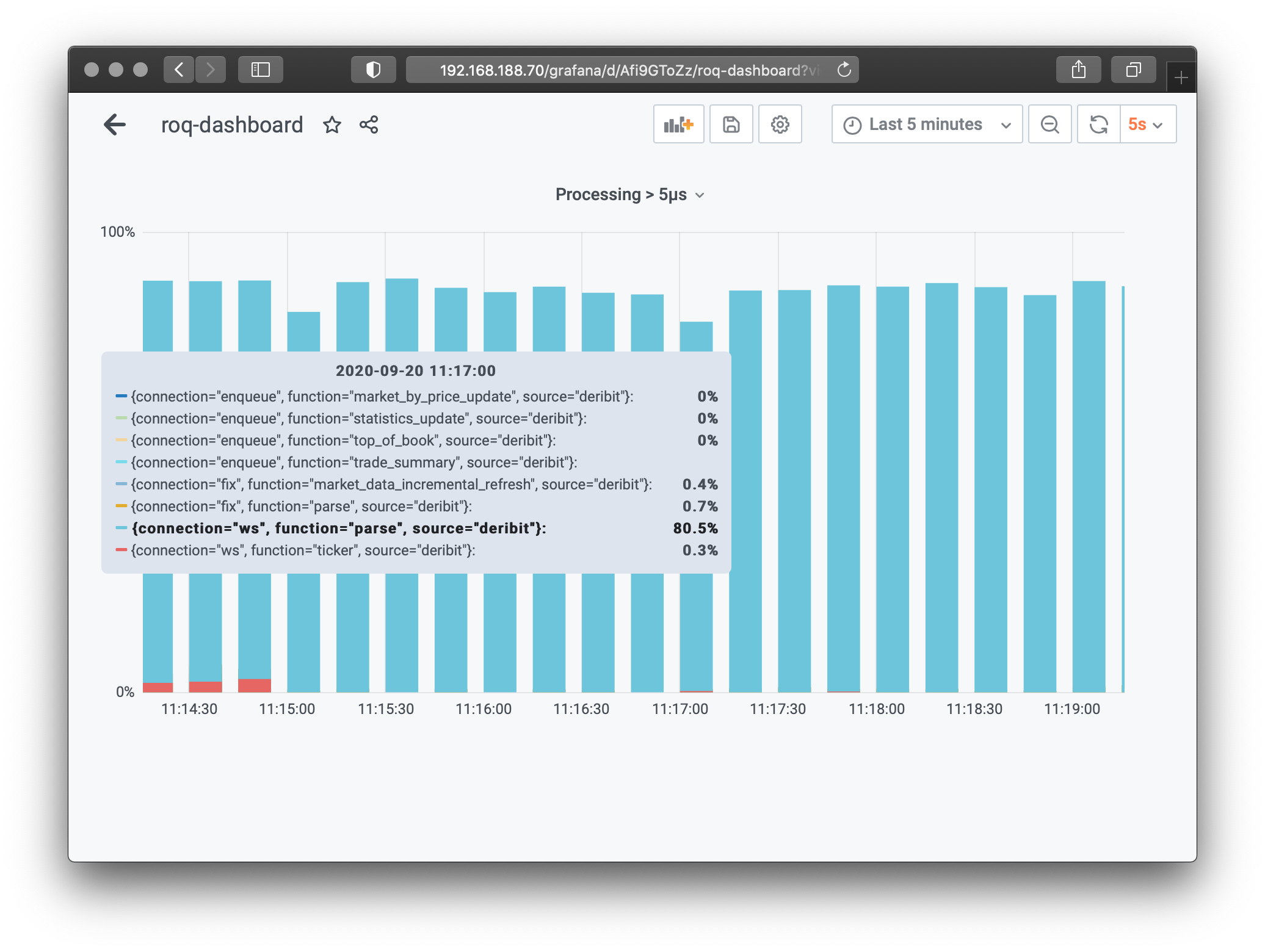Click browser back button
This screenshot has width=1265, height=952.
(179, 70)
